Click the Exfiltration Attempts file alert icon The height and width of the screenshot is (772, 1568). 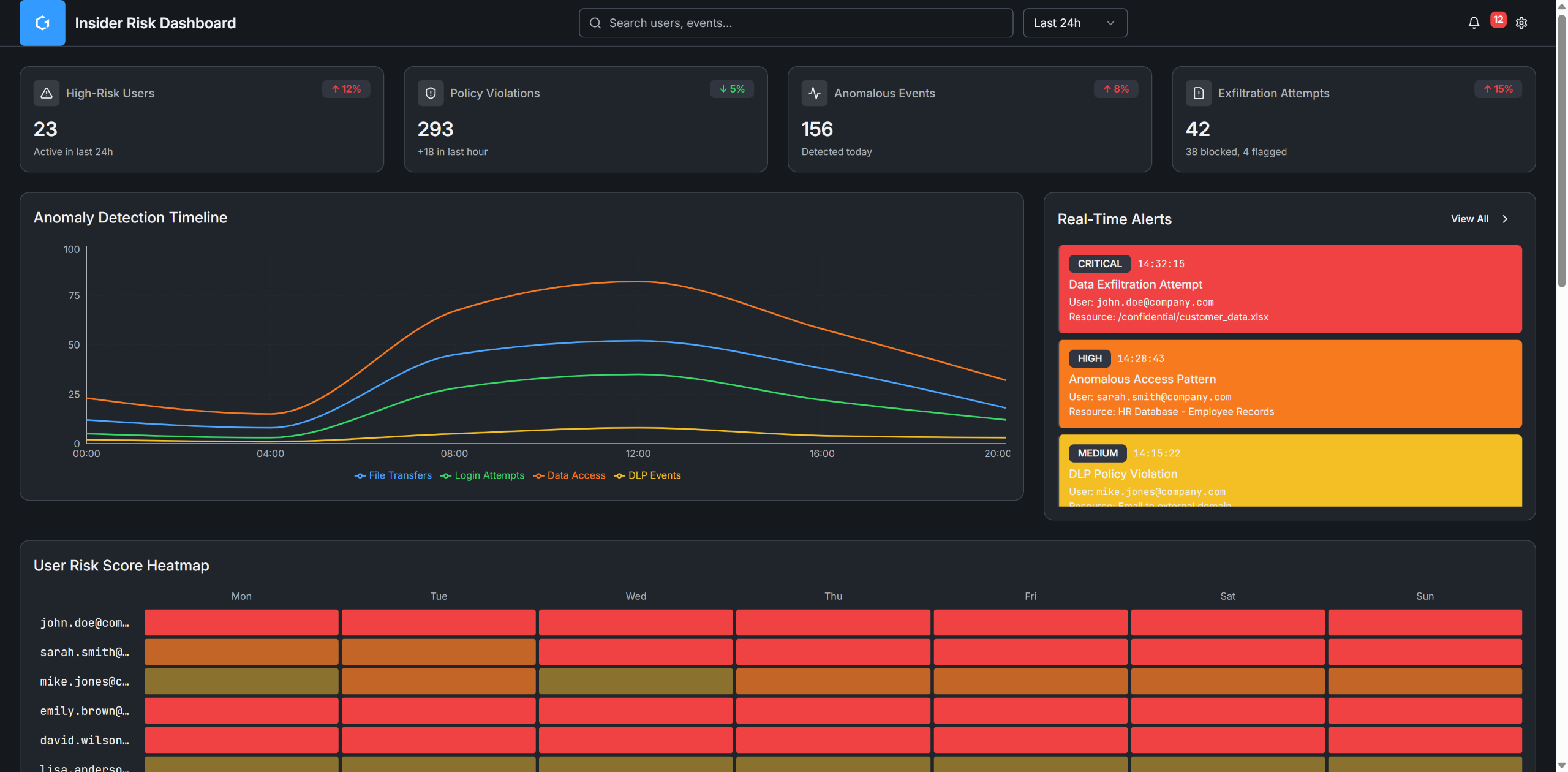point(1198,93)
